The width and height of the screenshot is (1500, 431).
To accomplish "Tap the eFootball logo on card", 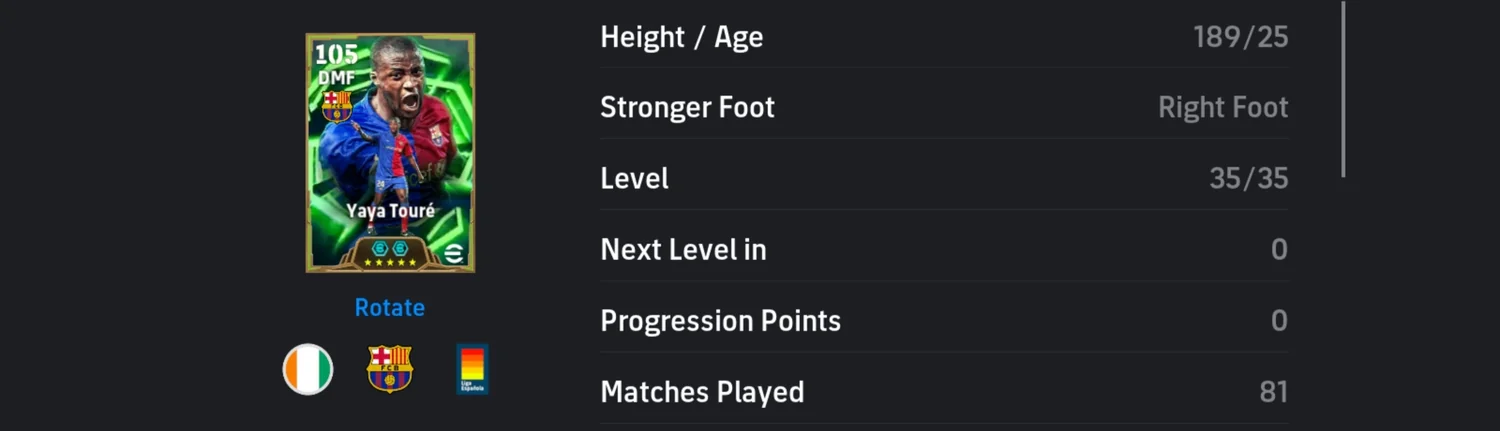I will [453, 254].
